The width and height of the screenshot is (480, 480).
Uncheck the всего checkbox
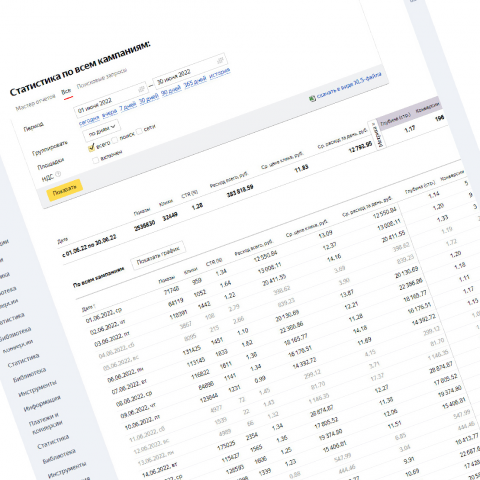[x=91, y=148]
